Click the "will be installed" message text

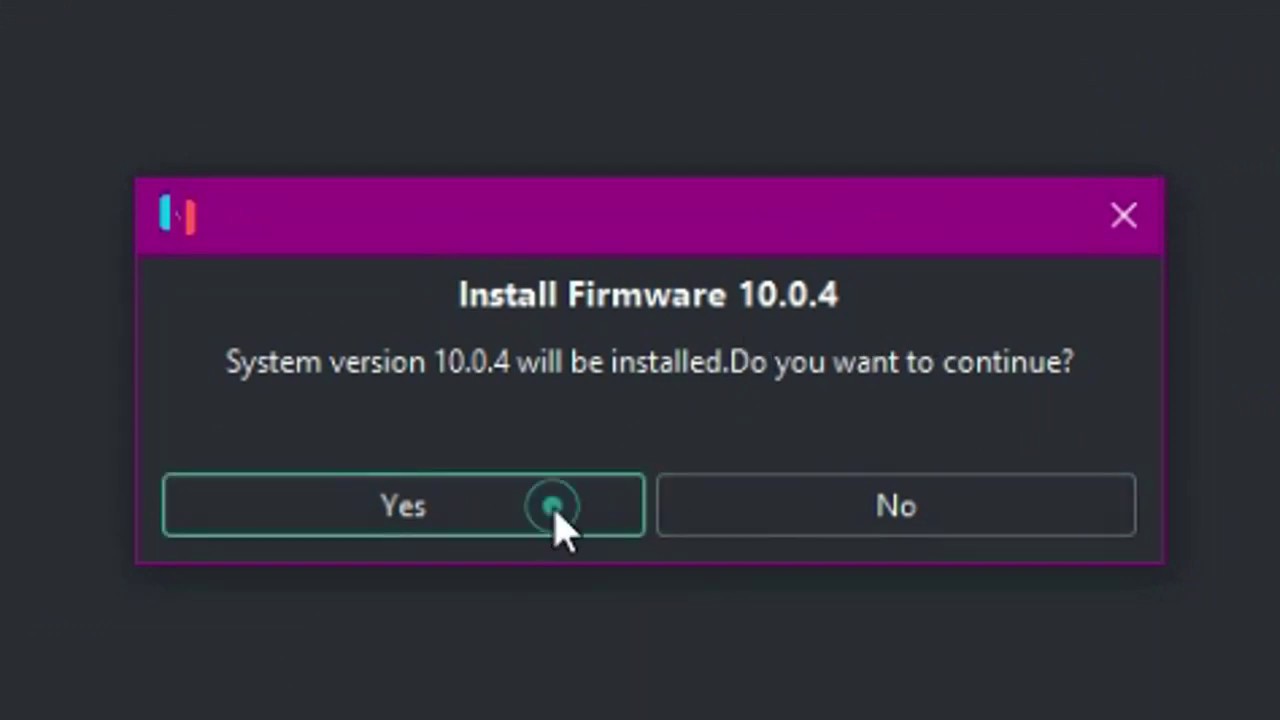tap(620, 362)
